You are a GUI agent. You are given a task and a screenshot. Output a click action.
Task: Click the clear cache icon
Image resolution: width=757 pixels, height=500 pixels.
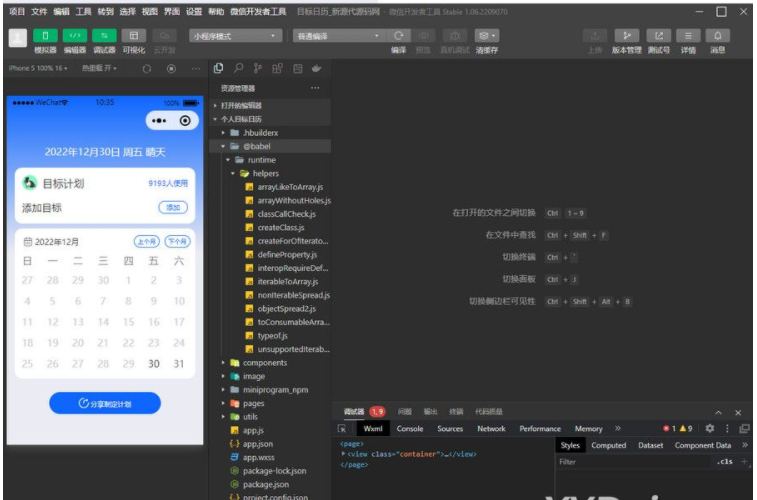(x=487, y=36)
